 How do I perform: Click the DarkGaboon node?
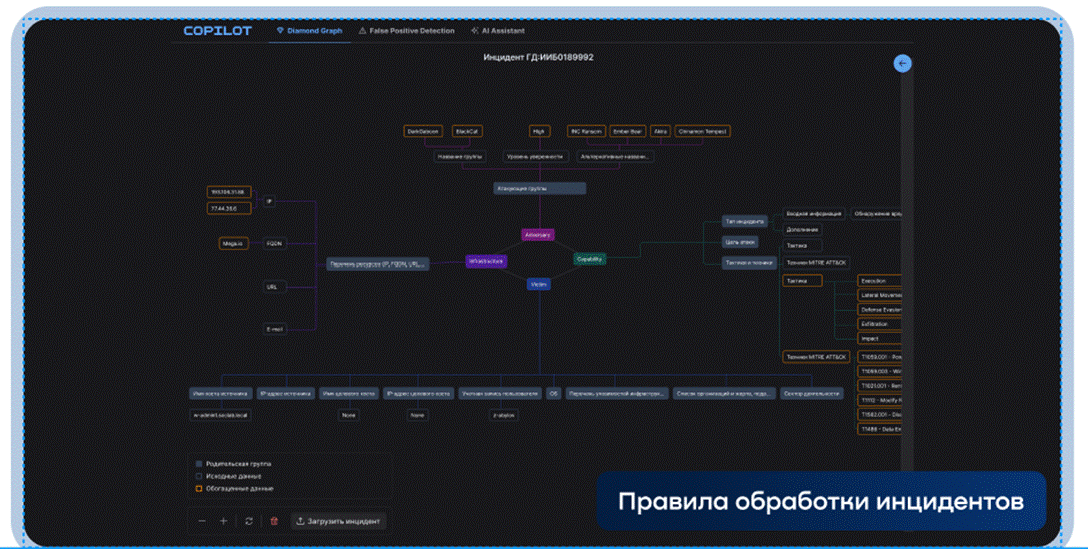tap(423, 131)
